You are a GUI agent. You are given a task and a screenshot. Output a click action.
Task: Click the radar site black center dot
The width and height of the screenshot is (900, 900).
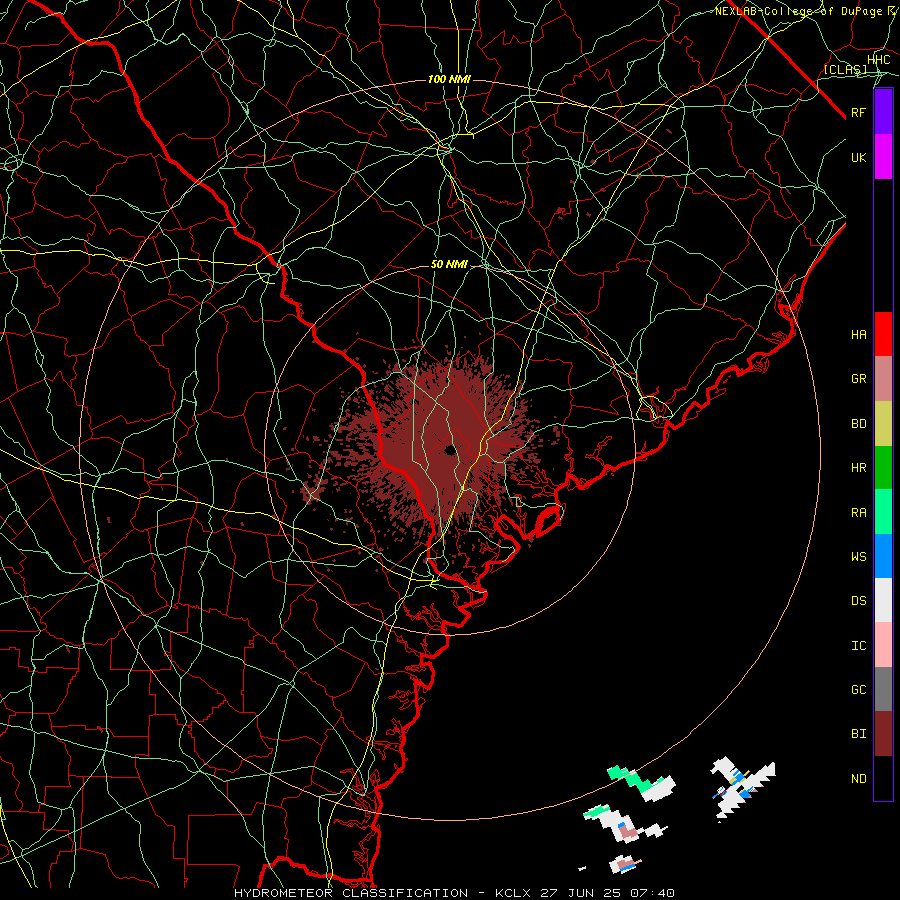click(x=450, y=449)
